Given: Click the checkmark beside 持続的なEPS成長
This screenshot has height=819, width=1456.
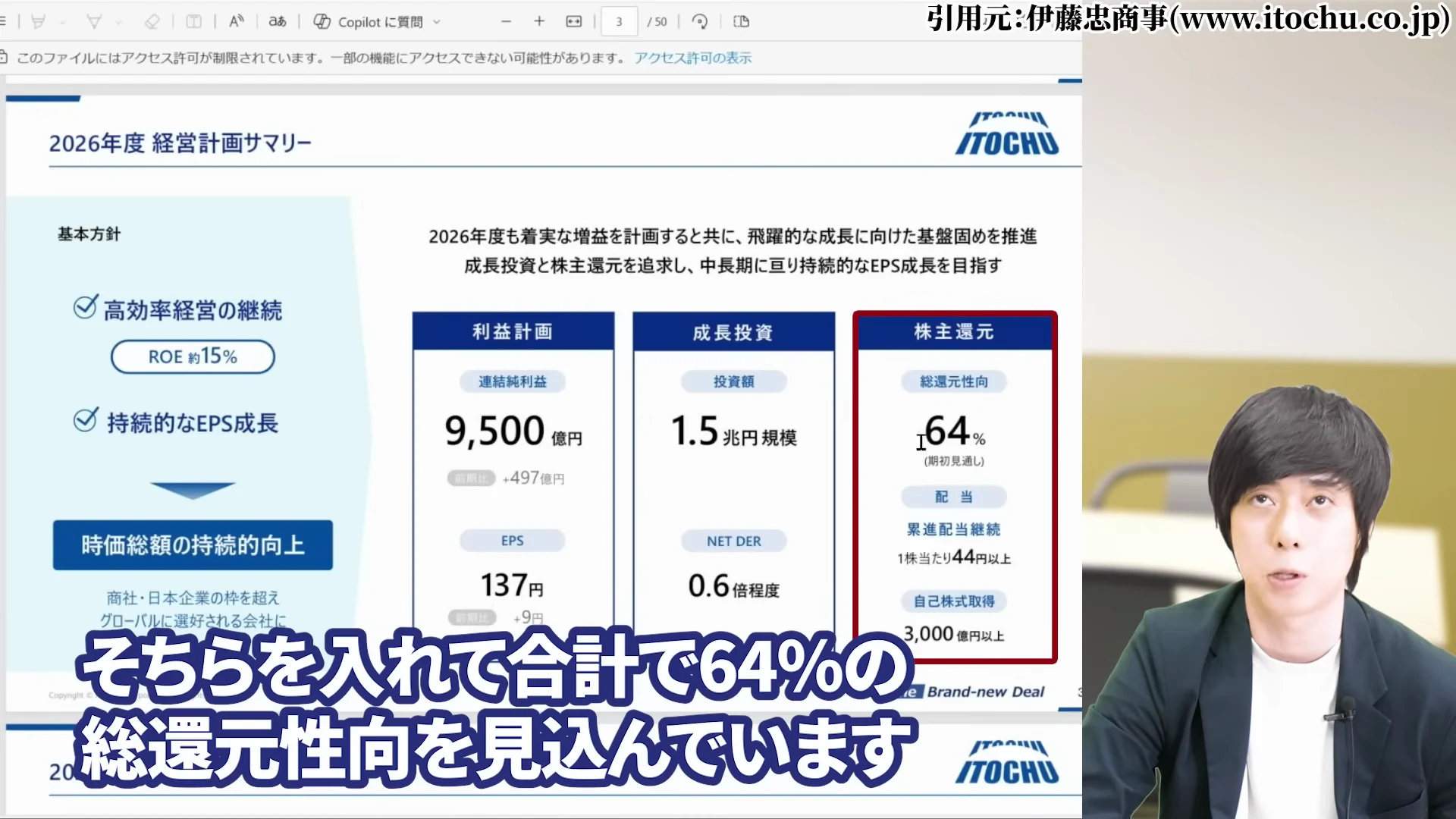Looking at the screenshot, I should (x=85, y=419).
